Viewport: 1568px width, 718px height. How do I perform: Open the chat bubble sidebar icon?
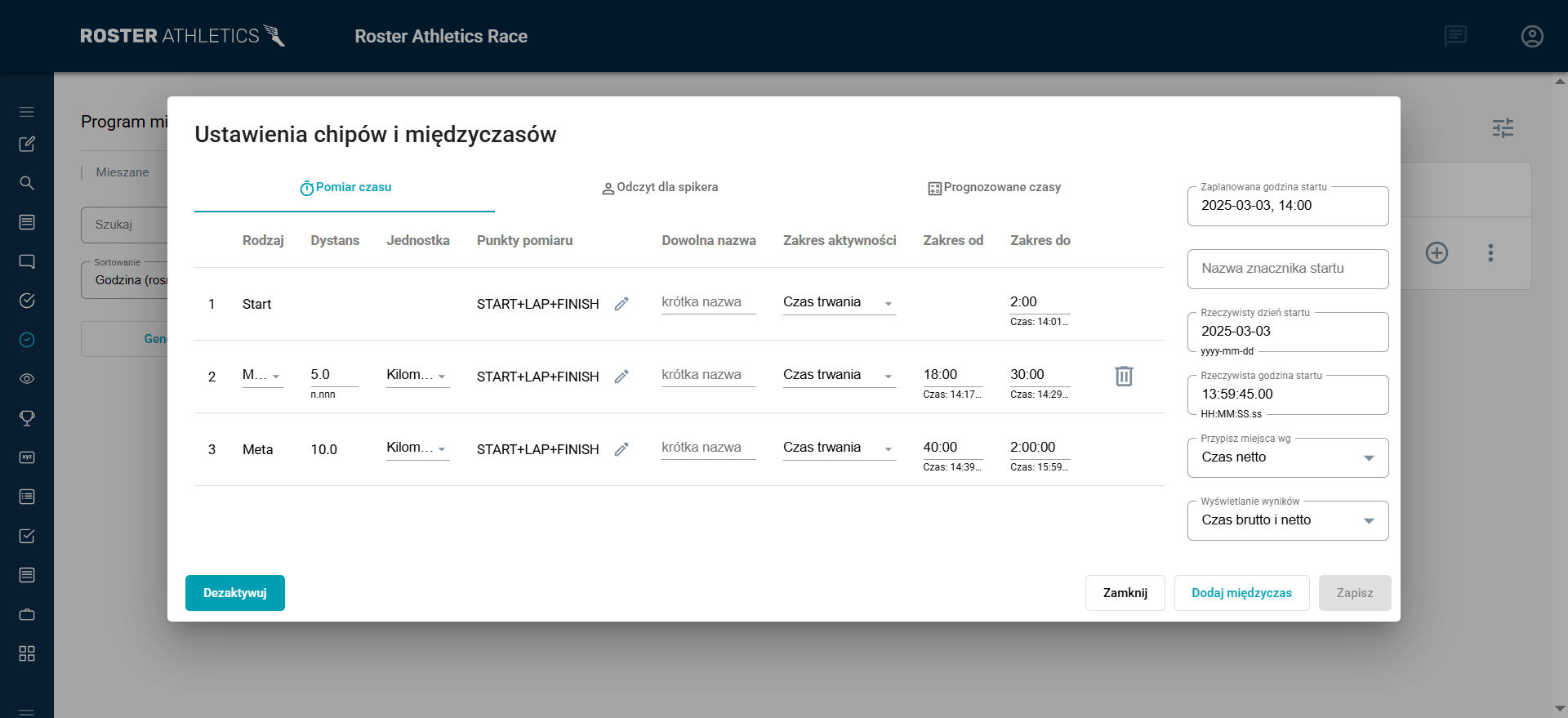click(x=27, y=261)
